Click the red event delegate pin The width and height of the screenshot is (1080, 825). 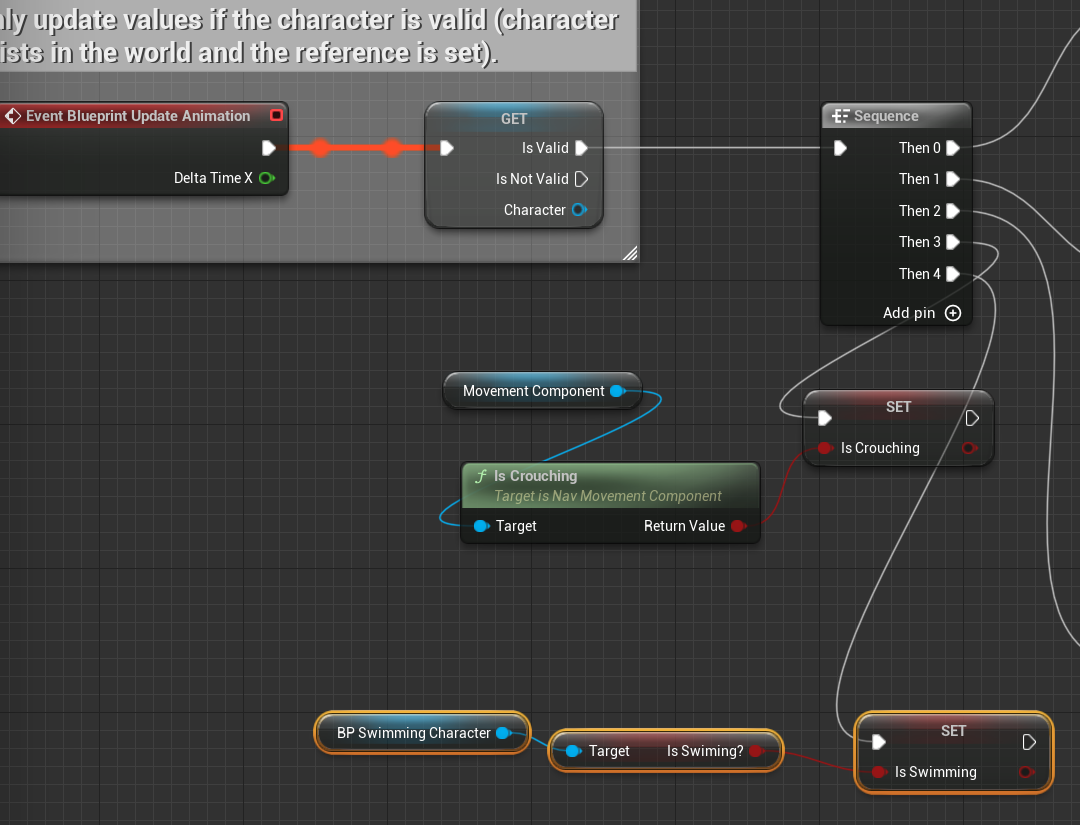[x=277, y=116]
